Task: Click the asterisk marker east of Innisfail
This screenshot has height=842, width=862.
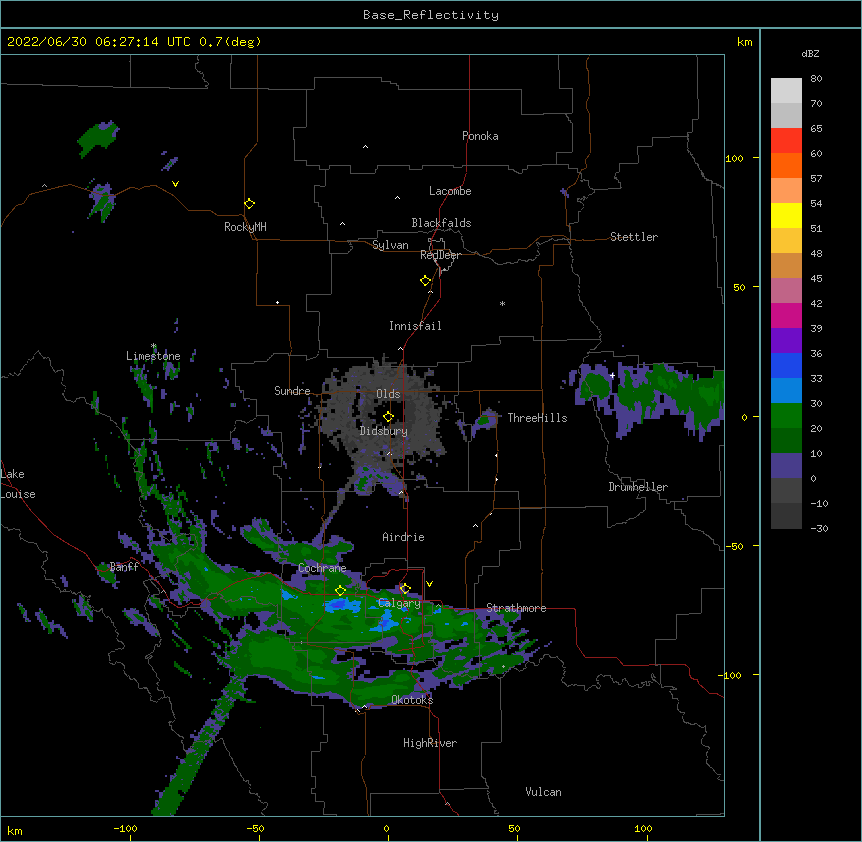Action: pos(502,303)
